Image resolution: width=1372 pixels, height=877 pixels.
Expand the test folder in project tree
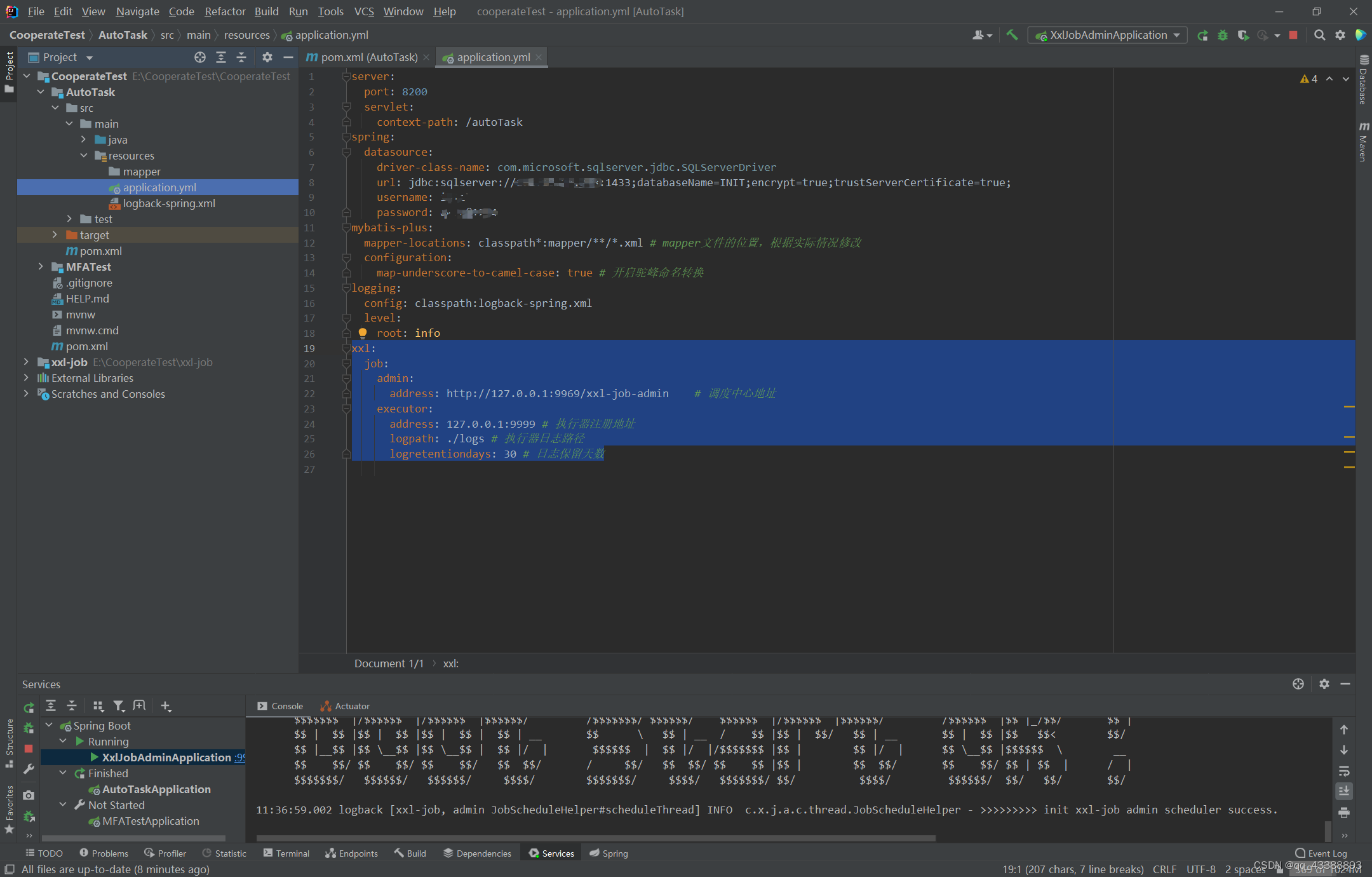70,219
